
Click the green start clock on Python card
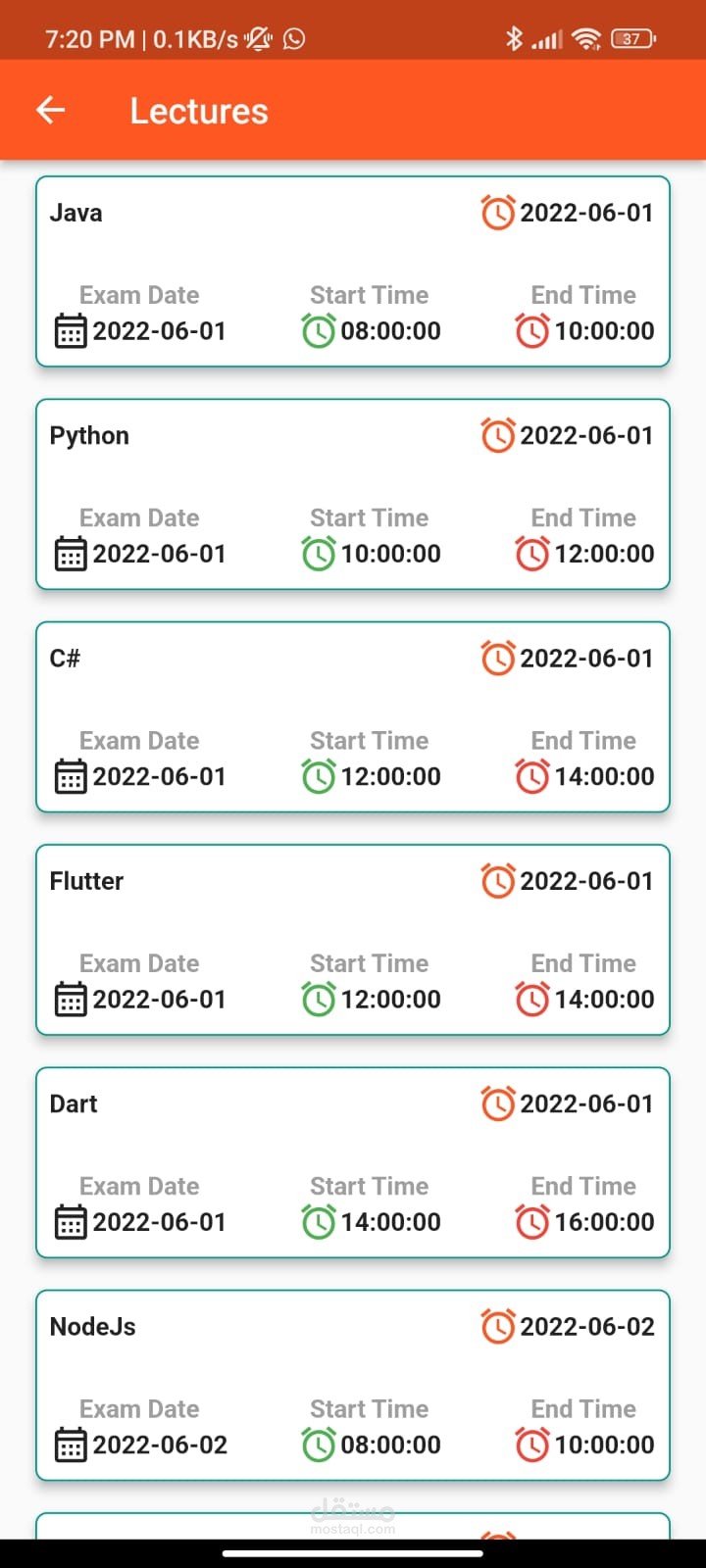319,554
